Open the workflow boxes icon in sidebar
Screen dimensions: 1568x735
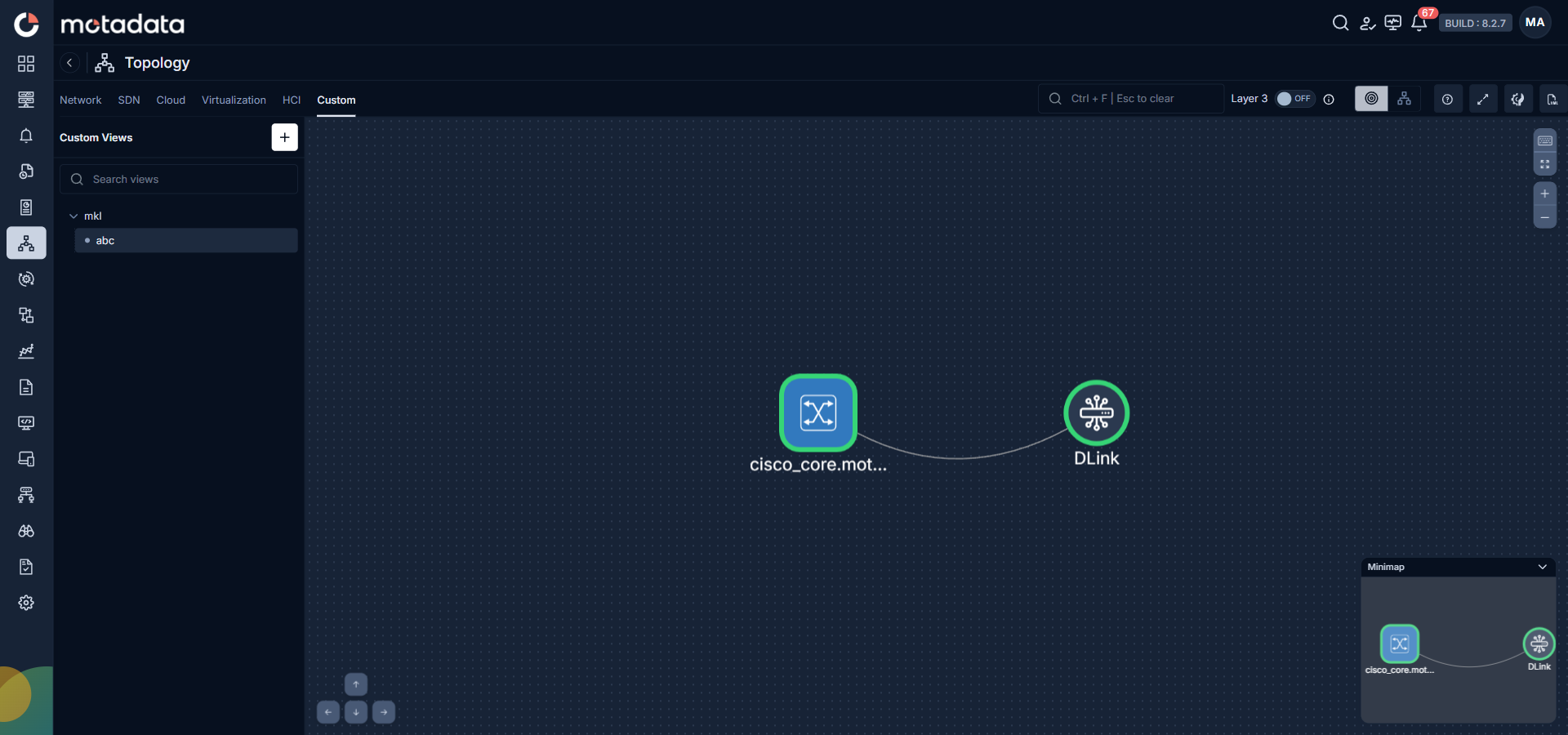coord(26,315)
